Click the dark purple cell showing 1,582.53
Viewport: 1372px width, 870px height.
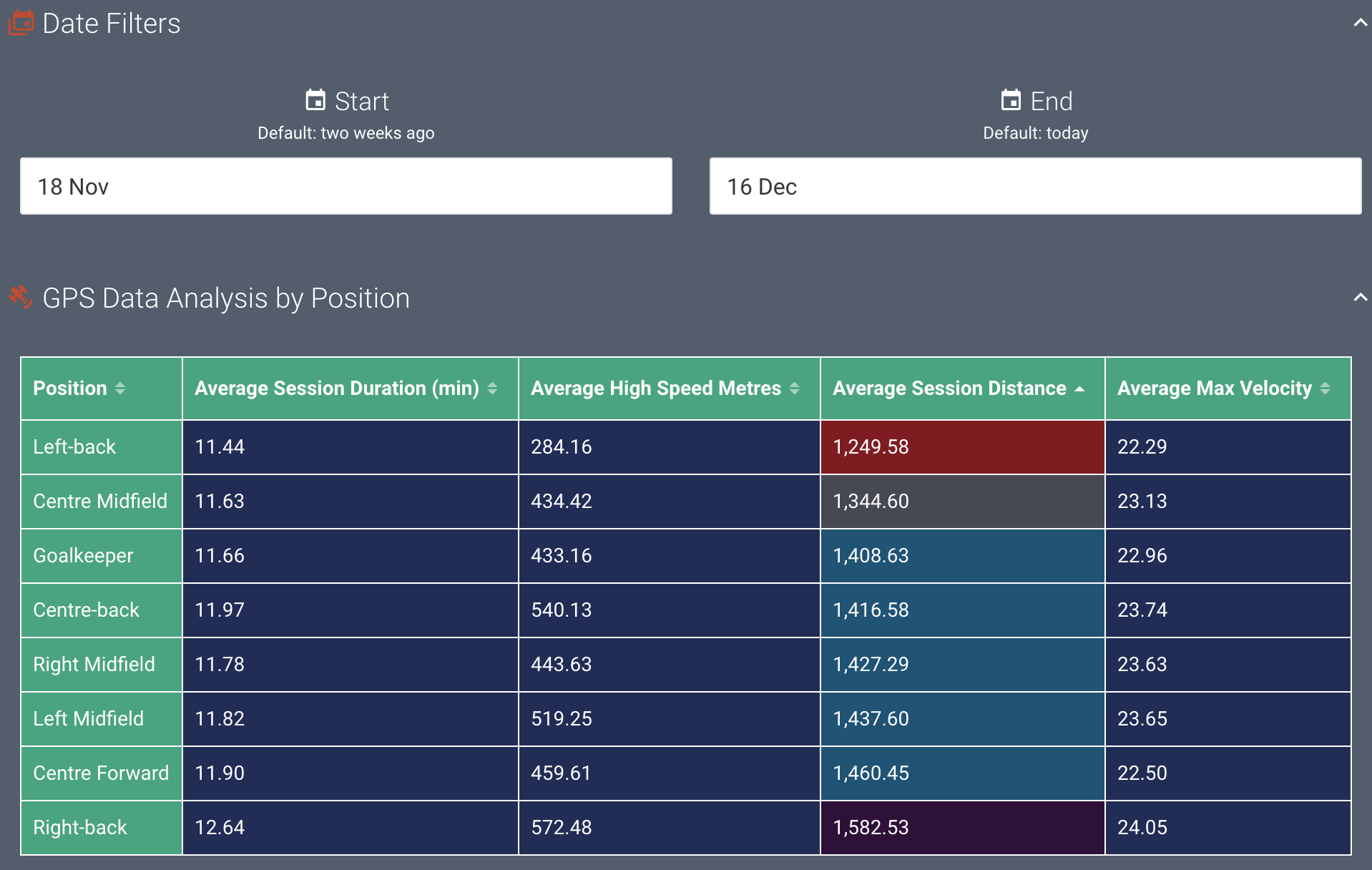962,827
